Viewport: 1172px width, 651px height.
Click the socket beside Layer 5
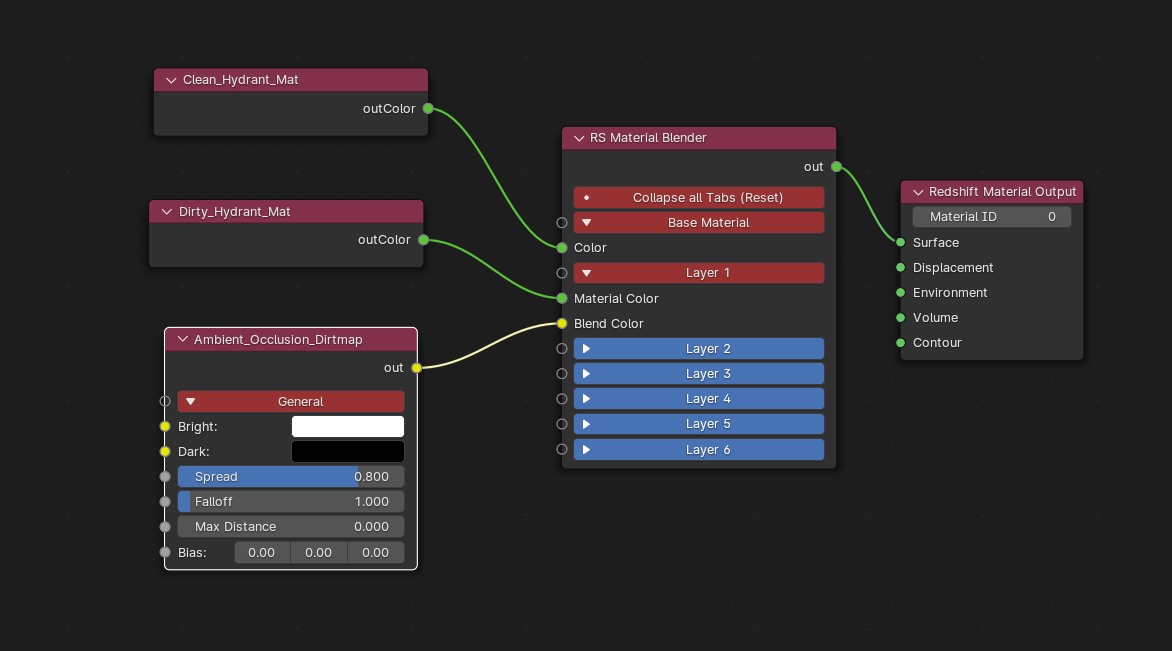tap(562, 424)
